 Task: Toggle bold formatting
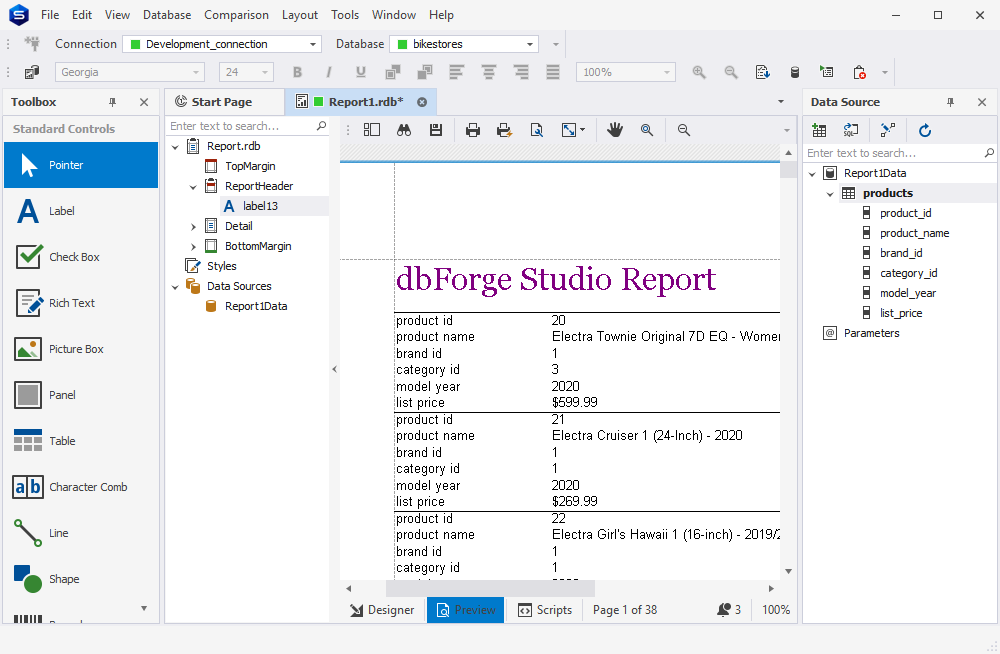[x=297, y=72]
